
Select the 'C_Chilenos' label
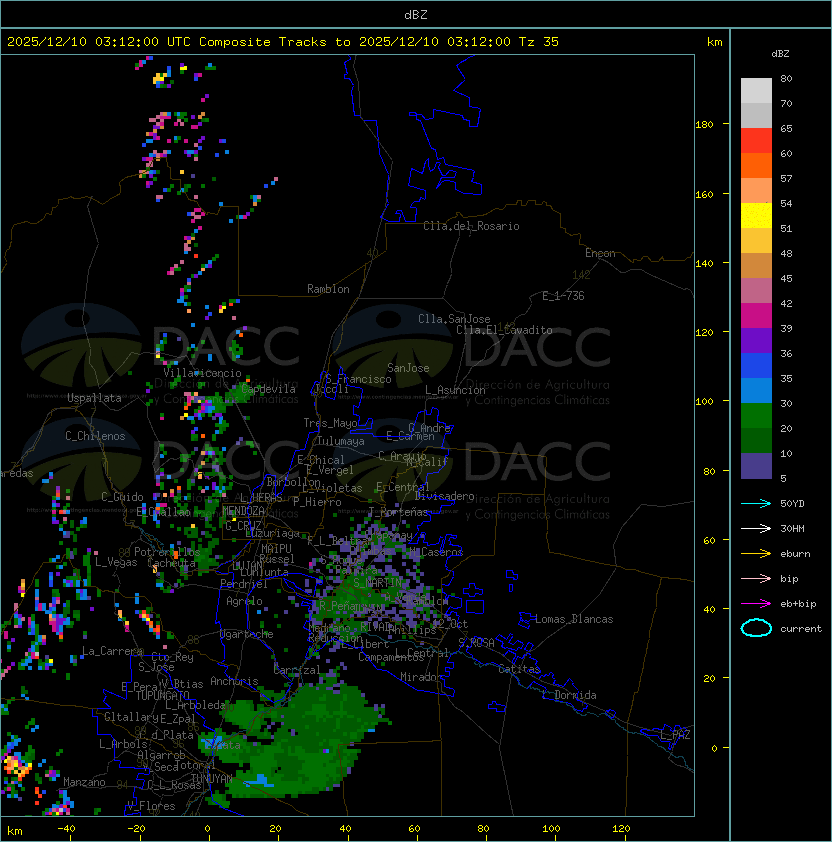point(95,436)
